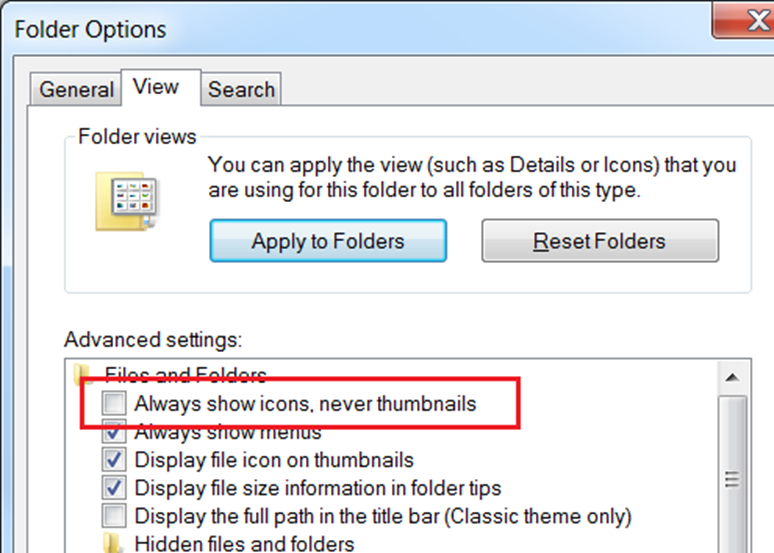The height and width of the screenshot is (553, 774).
Task: Click the Display file icon on thumbnails label
Action: 274,460
